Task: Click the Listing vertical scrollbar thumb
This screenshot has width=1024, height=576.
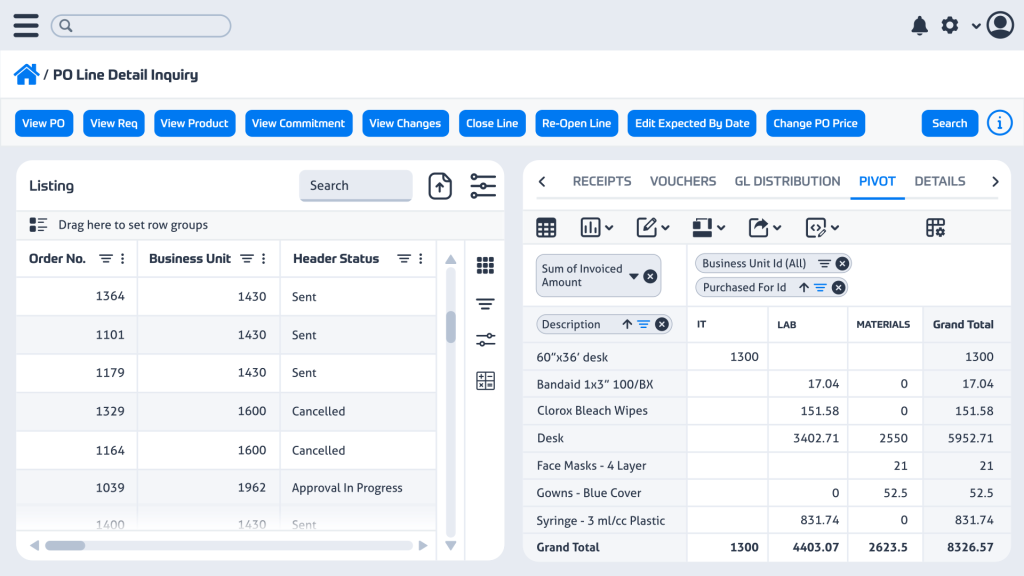Action: pos(451,327)
